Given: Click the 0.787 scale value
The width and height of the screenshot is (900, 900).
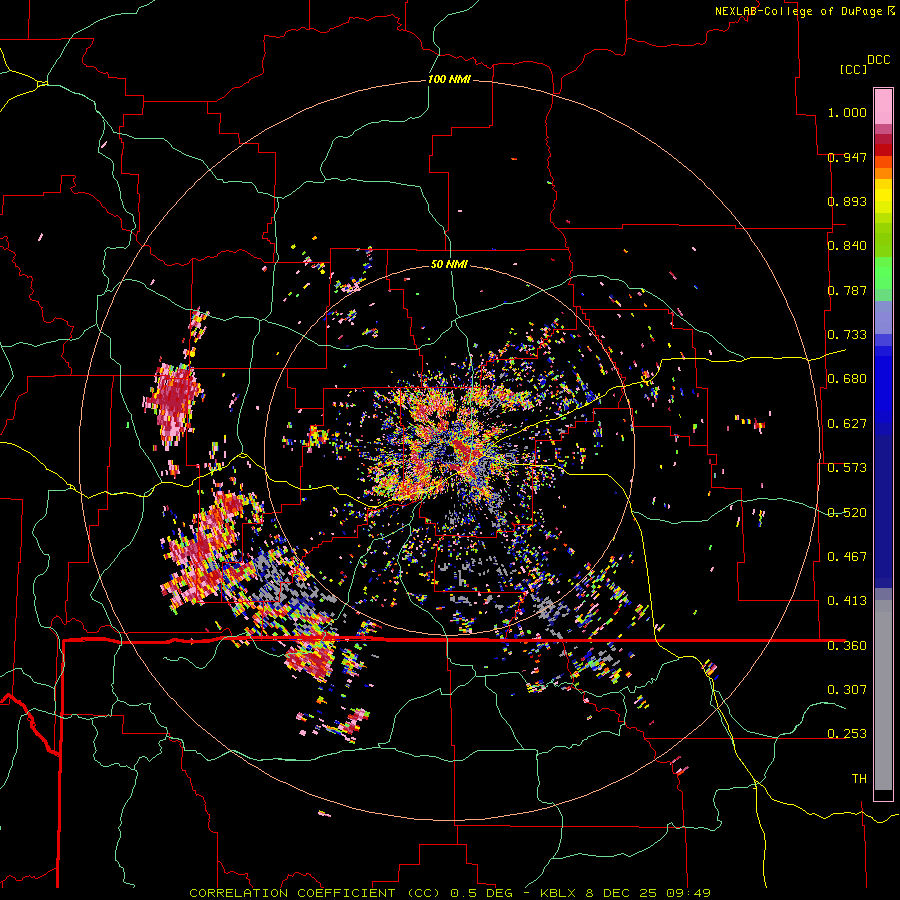Looking at the screenshot, I should click(x=847, y=290).
